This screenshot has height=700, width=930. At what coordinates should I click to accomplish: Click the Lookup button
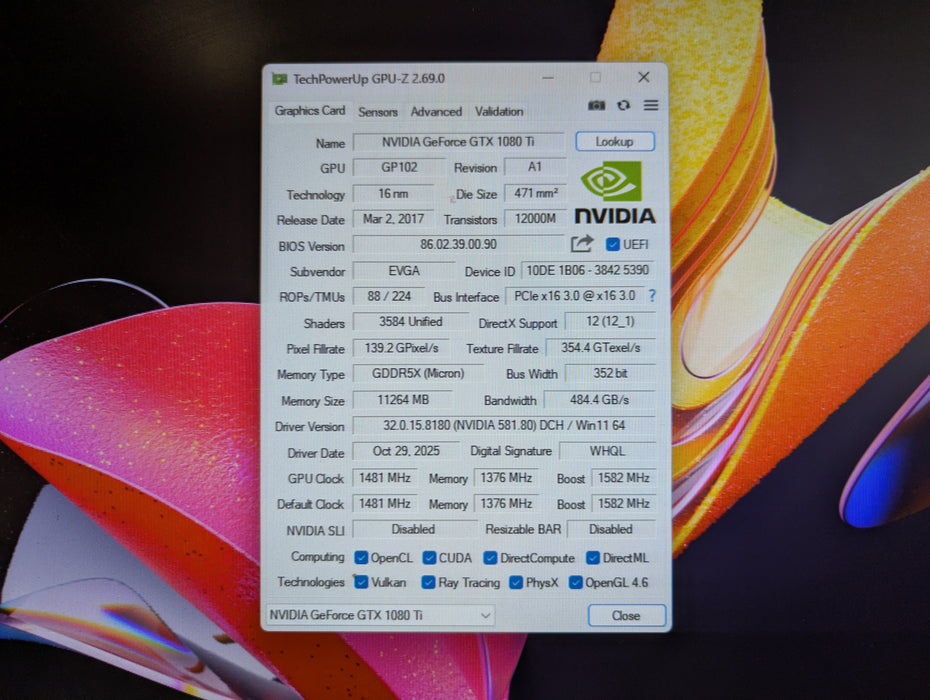tap(615, 142)
